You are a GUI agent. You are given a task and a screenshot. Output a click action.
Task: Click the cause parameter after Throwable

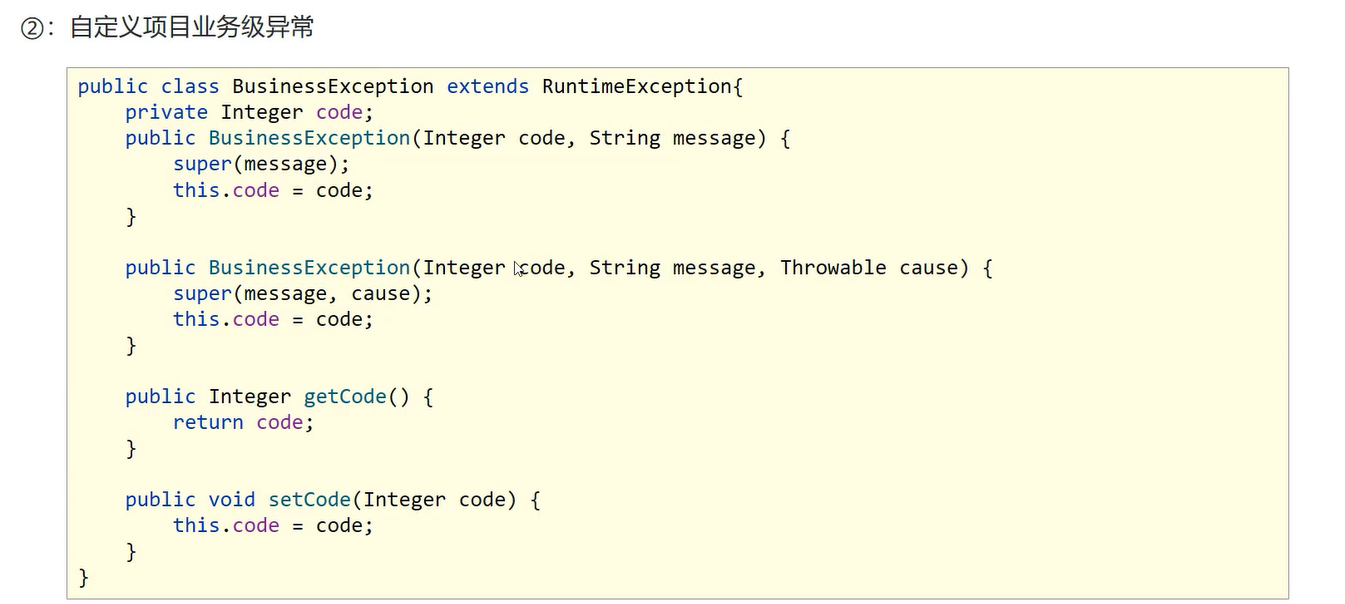[928, 268]
